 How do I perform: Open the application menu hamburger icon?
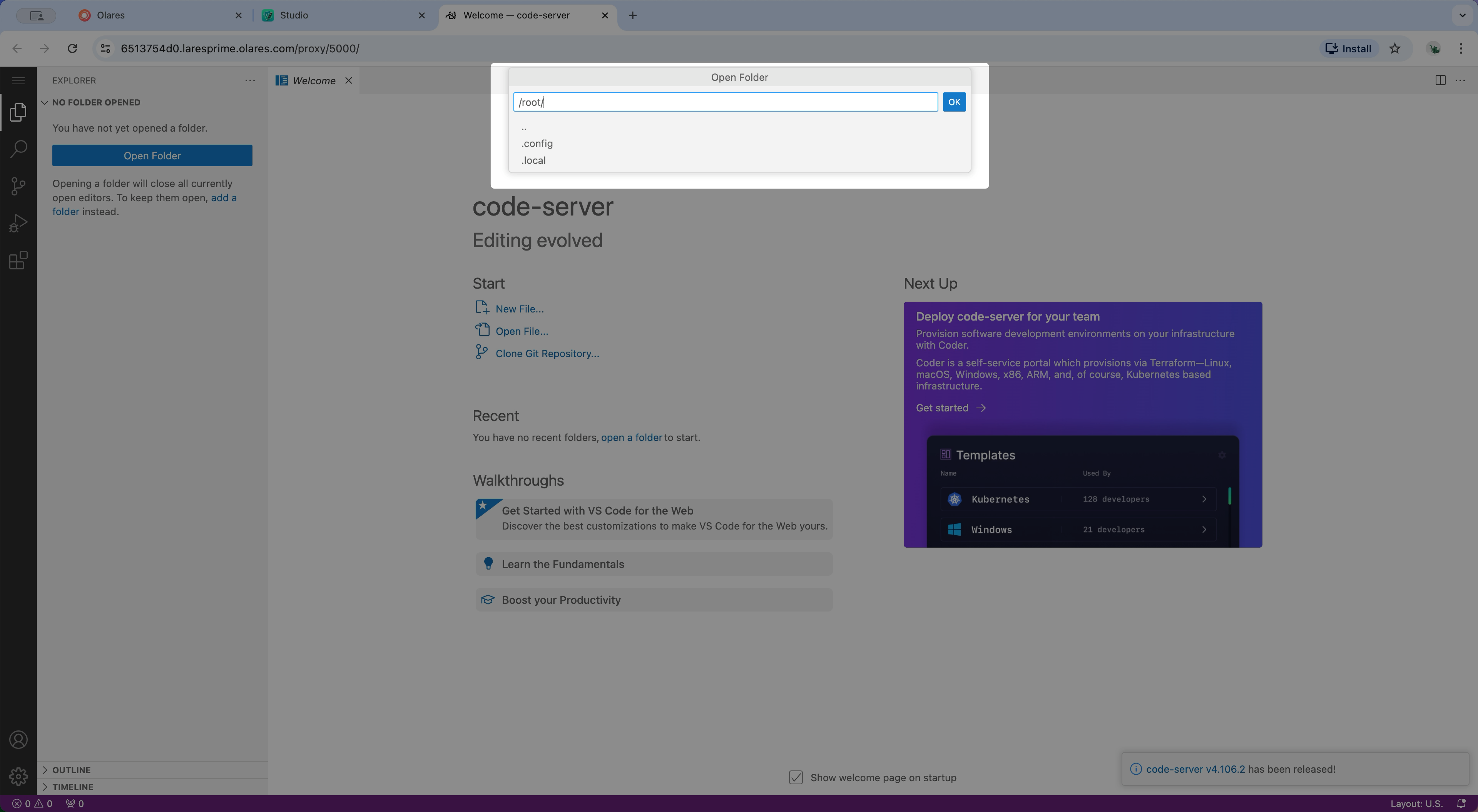tap(18, 80)
